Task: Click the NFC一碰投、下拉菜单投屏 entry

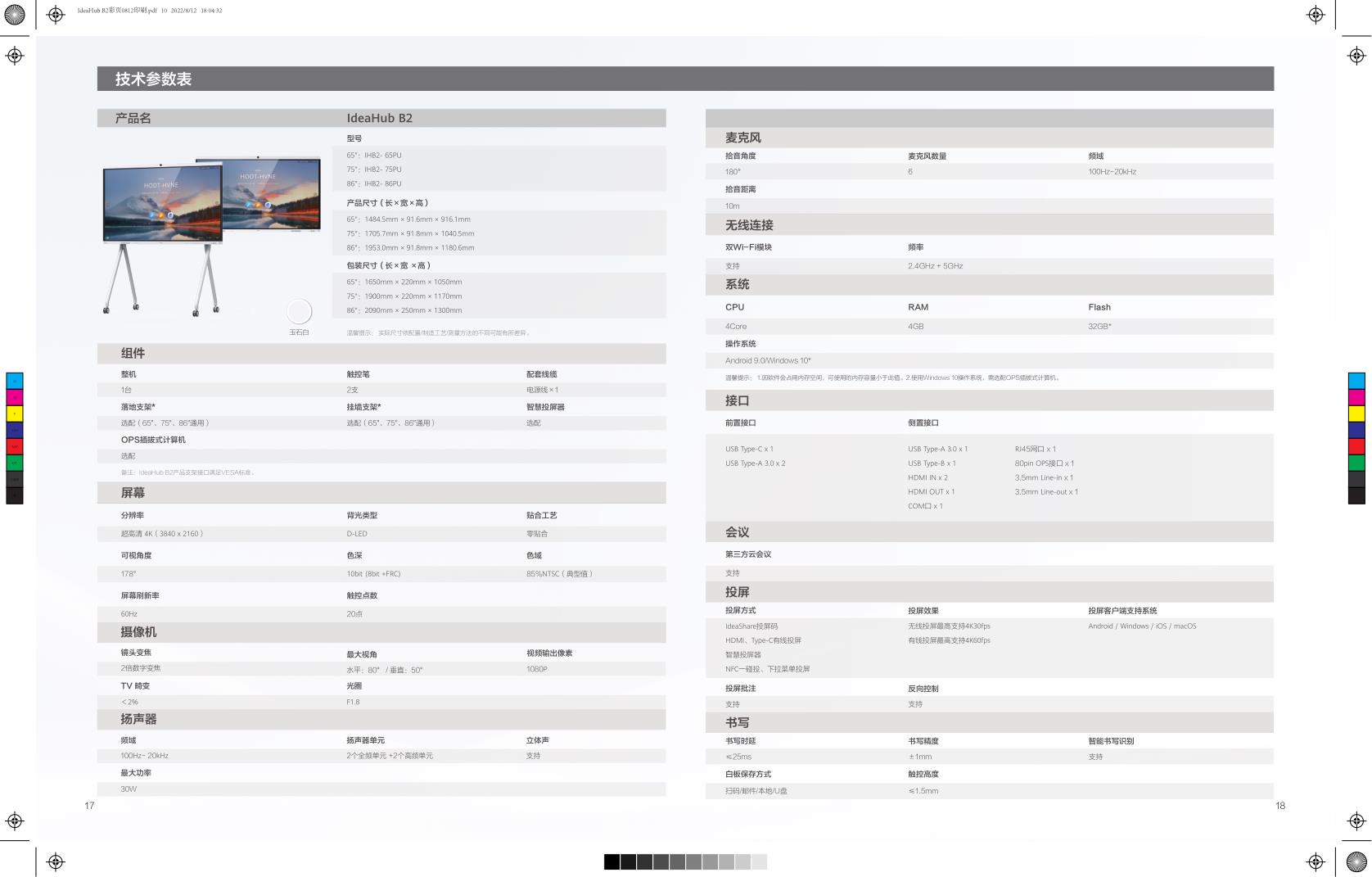Action: (768, 669)
